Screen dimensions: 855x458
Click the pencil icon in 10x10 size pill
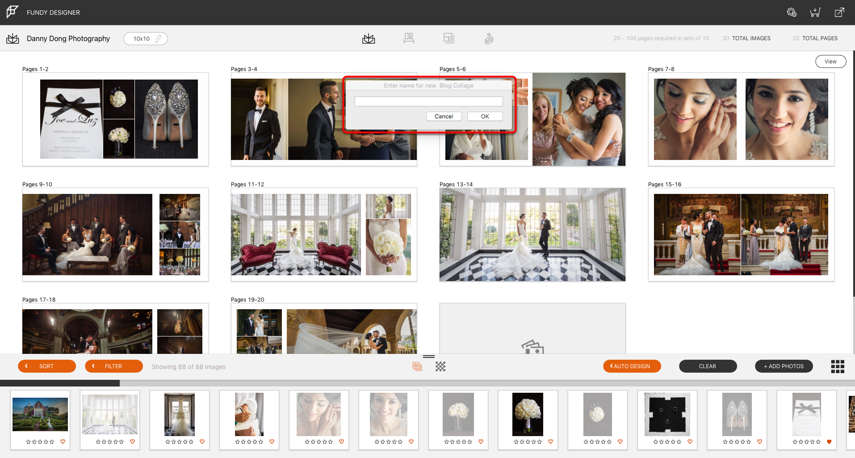tap(159, 39)
